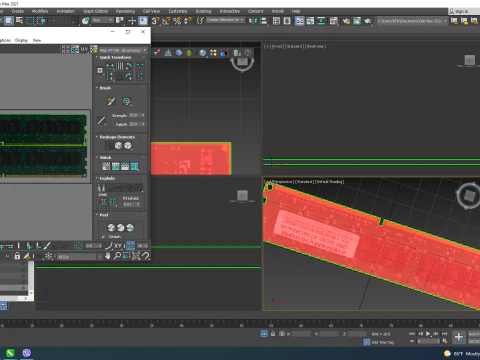480x360 pixels.
Task: Click the Align tool icon
Action: point(264,21)
